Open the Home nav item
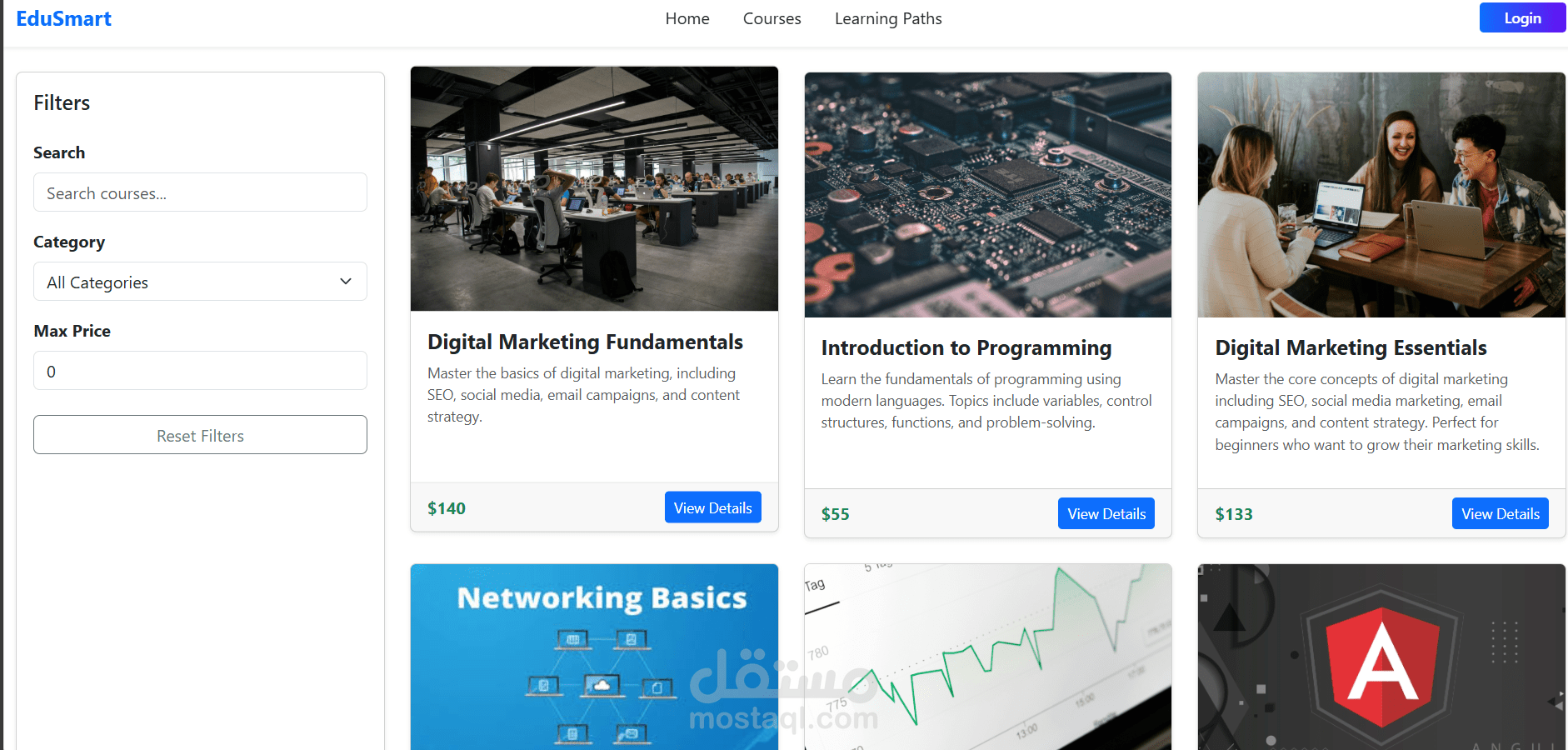 (687, 18)
